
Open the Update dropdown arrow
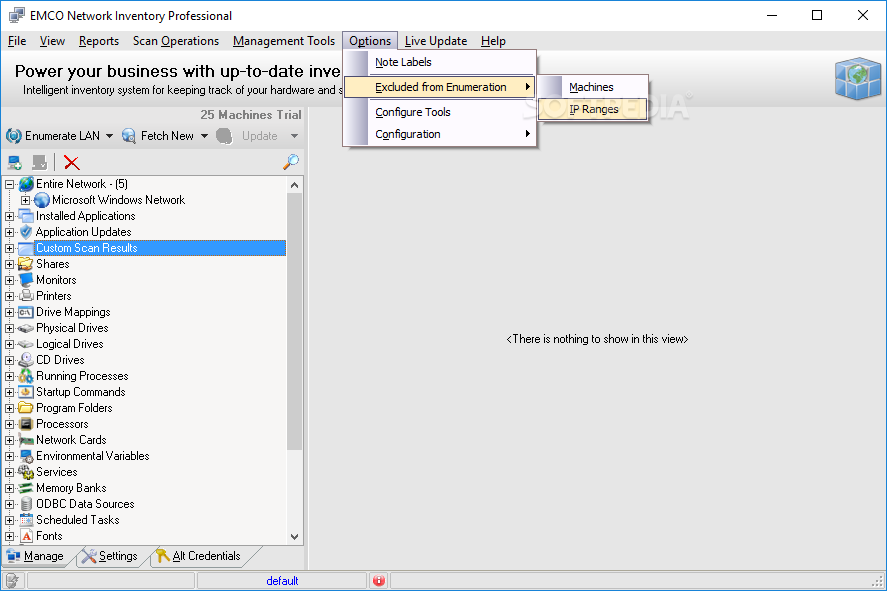click(294, 136)
